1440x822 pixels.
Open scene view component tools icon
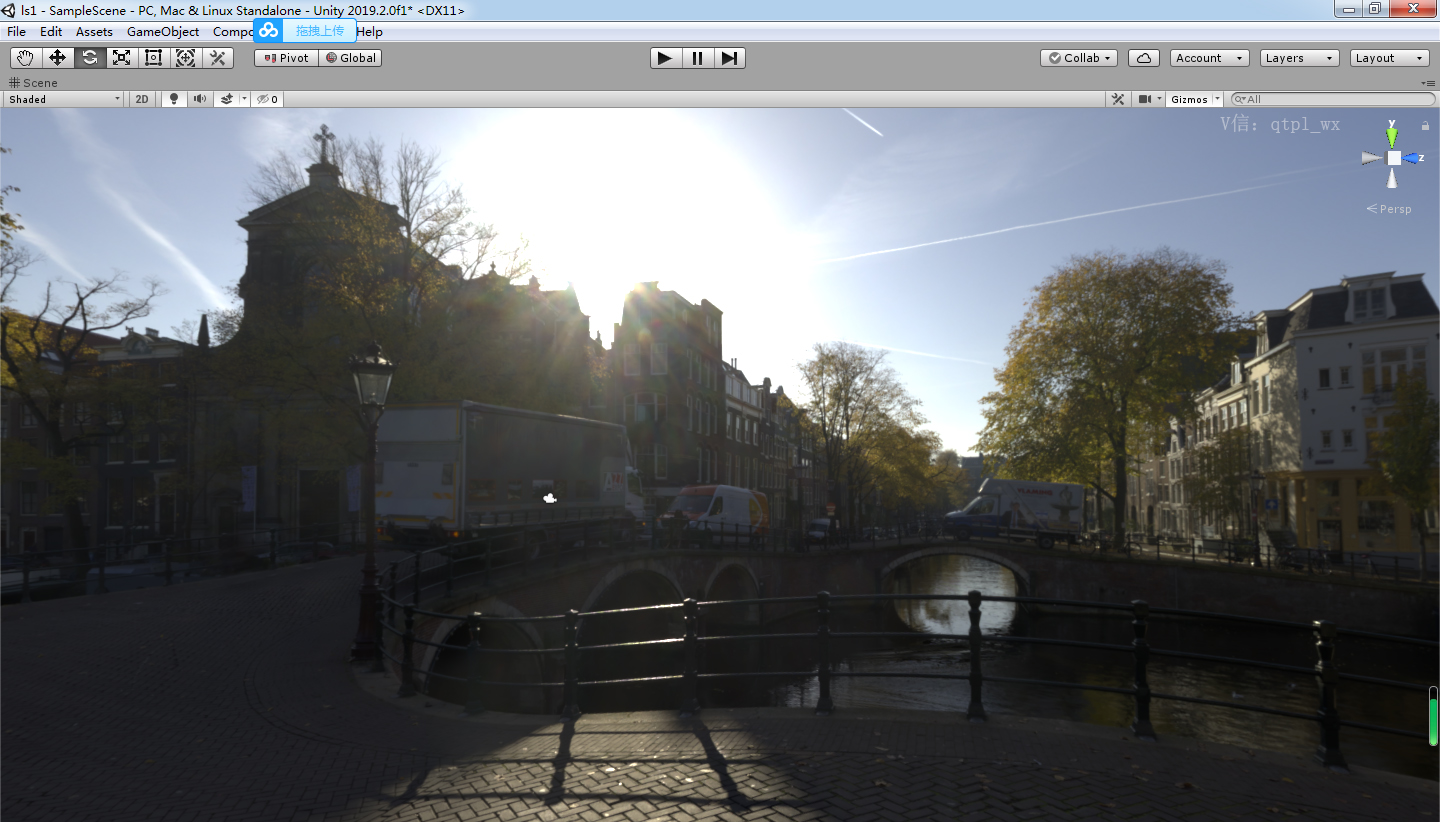(1119, 99)
